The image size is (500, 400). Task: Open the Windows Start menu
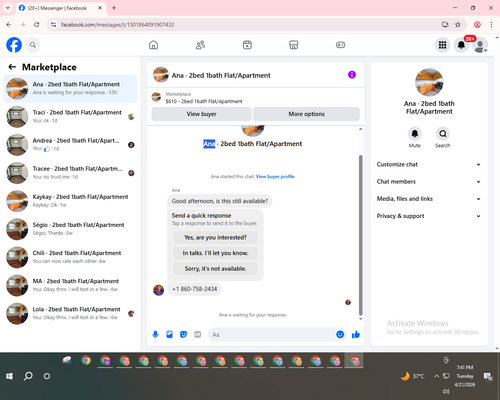tap(10, 376)
